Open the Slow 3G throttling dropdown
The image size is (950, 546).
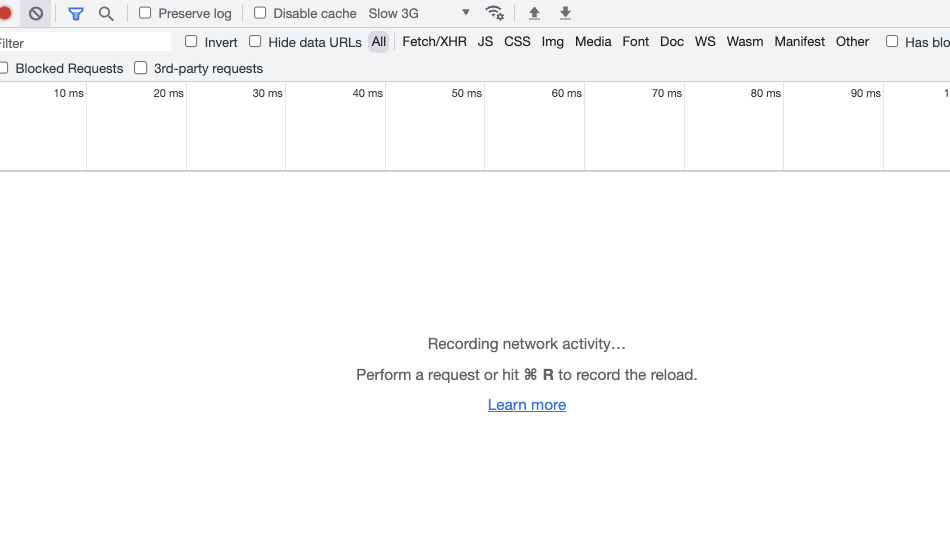tap(419, 13)
